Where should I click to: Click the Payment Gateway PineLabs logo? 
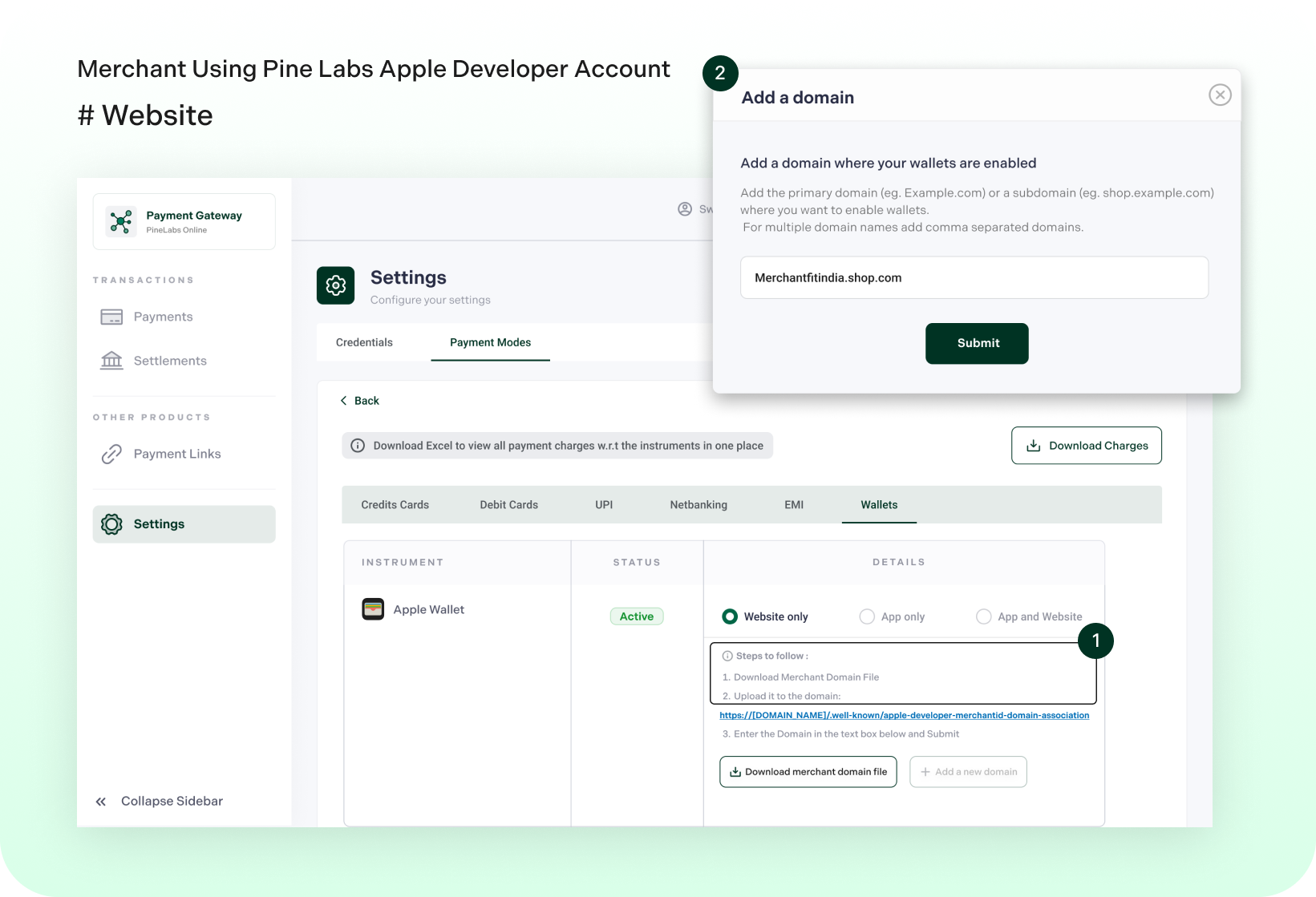pyautogui.click(x=120, y=221)
